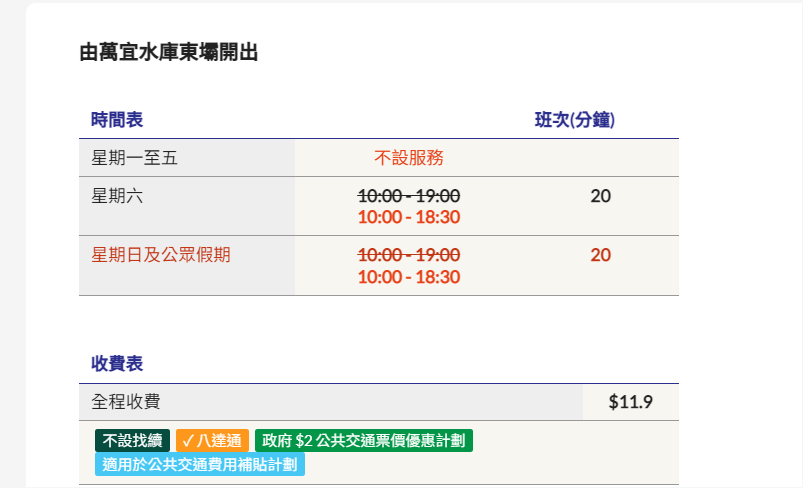Viewport: 803px width, 488px height.
Task: Click the struck-through 10:00 - 19:00 for 星期六
Action: (x=409, y=195)
